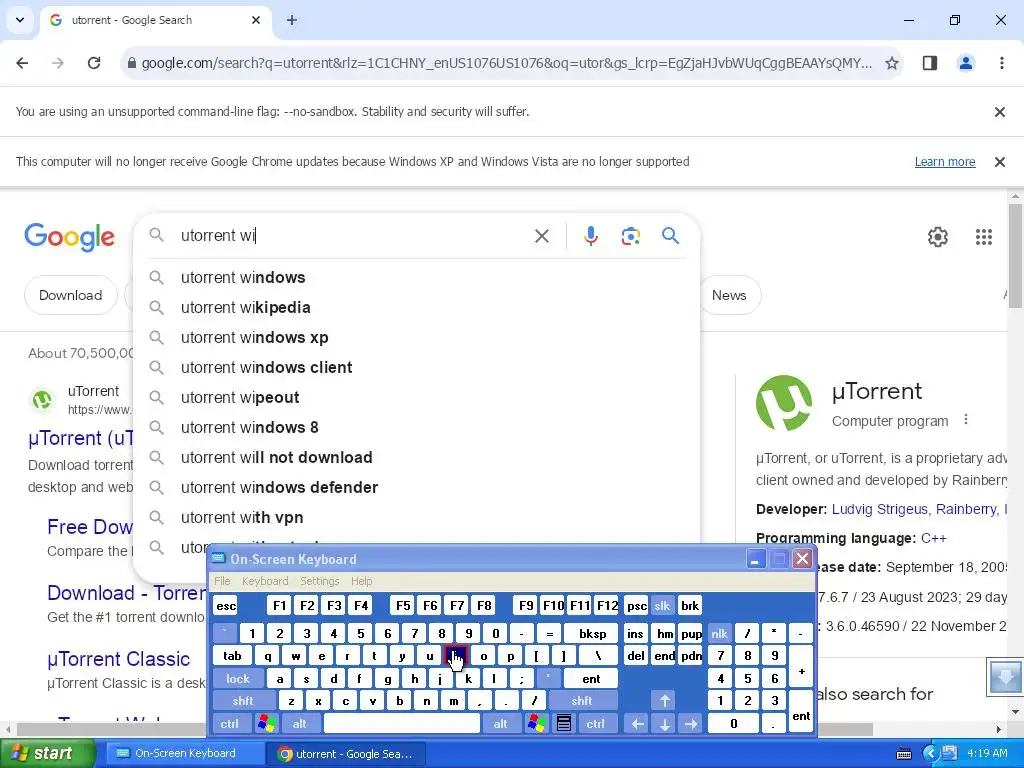1024x768 pixels.
Task: Open the Chrome profile avatar
Action: (x=965, y=63)
